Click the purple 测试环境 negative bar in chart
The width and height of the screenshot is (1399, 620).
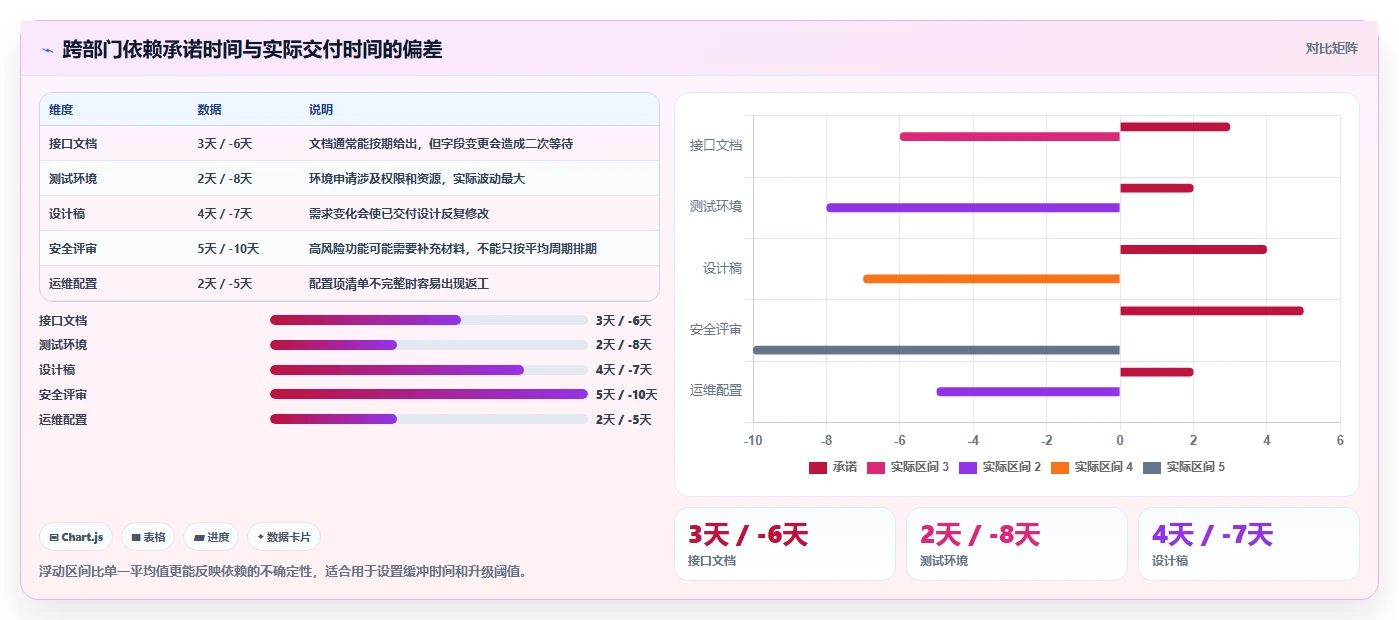[973, 208]
